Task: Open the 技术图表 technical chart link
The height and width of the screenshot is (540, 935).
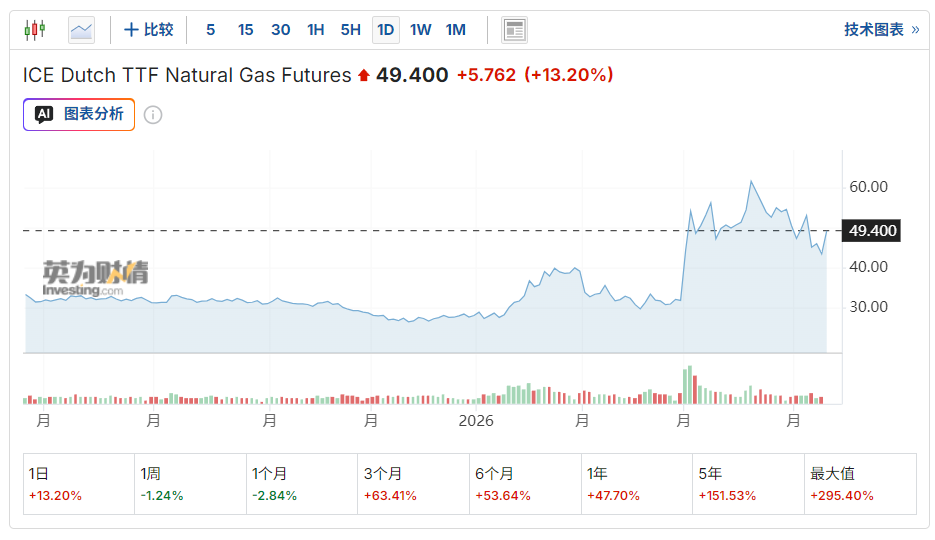Action: point(880,30)
